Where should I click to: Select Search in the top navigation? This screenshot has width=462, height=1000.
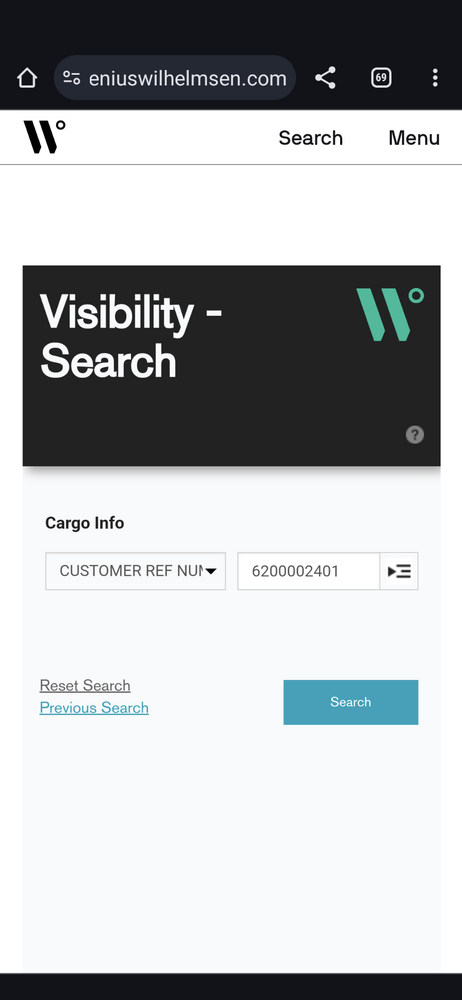pyautogui.click(x=311, y=138)
